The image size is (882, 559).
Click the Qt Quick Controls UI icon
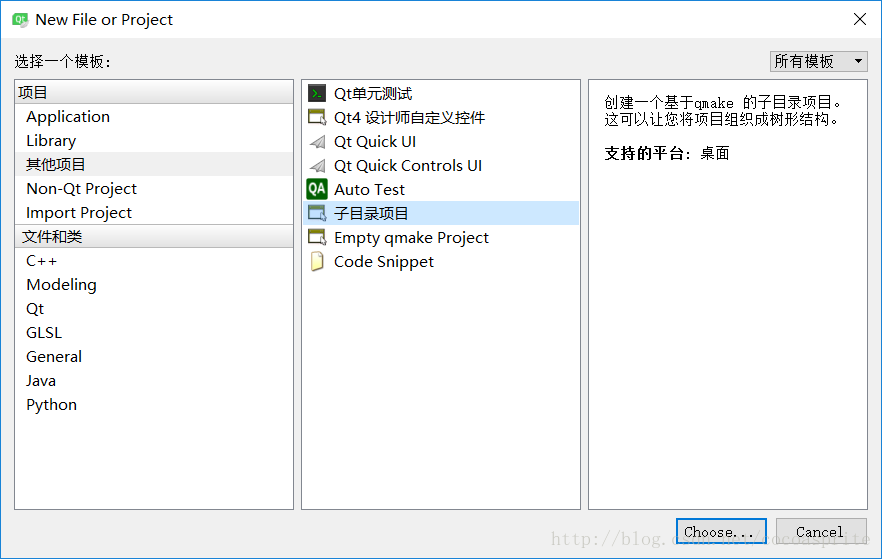317,166
